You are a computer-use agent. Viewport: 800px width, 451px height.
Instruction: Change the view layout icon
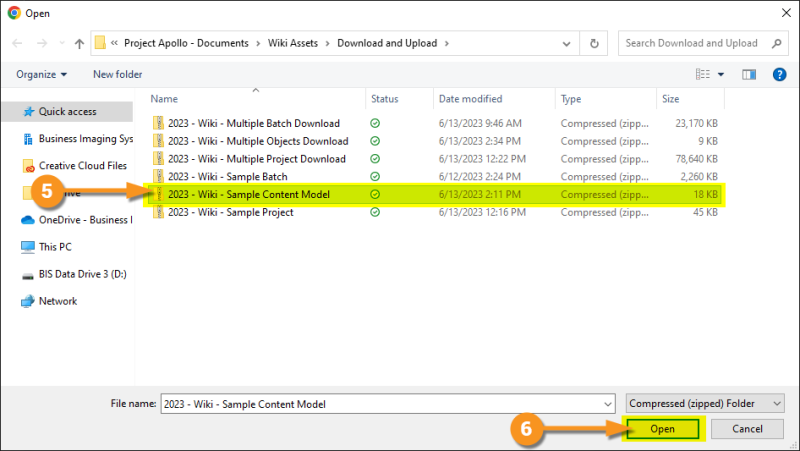(x=703, y=74)
